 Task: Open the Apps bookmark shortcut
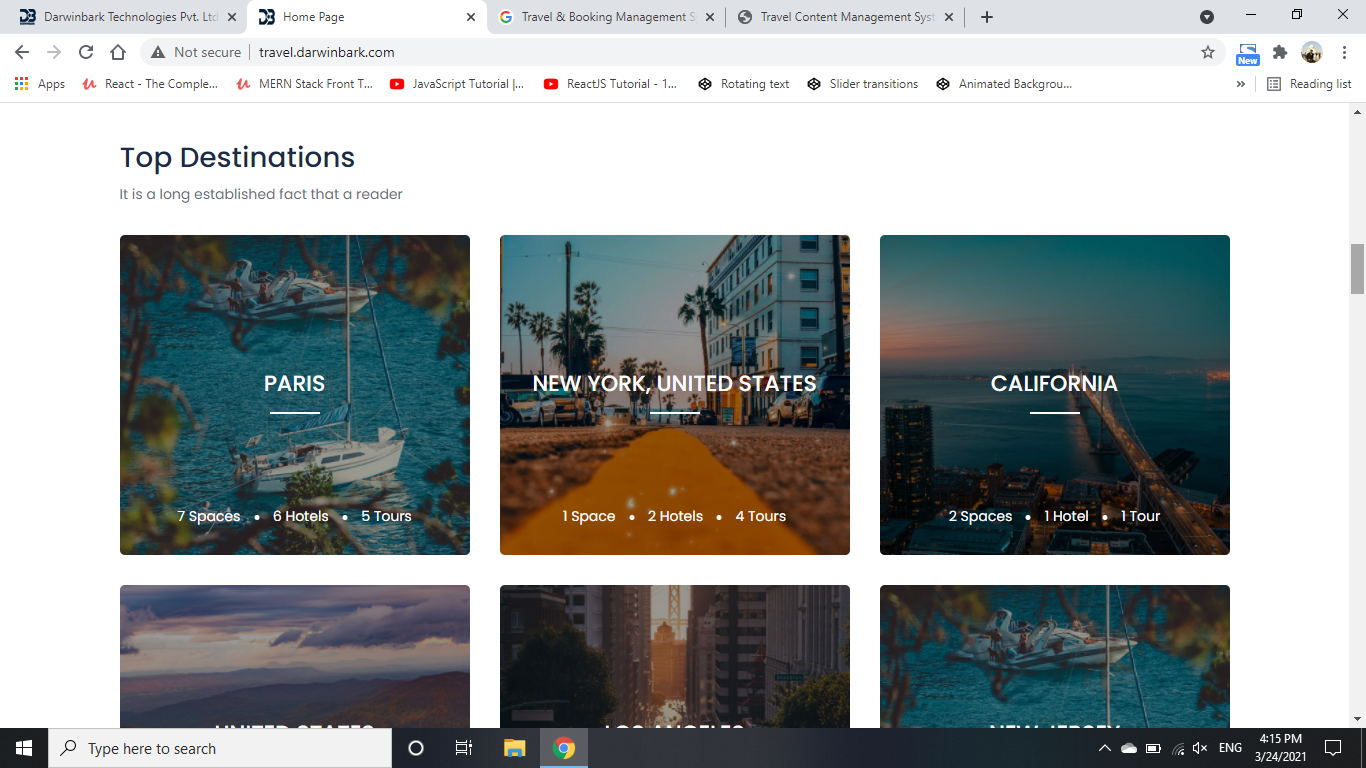point(40,84)
